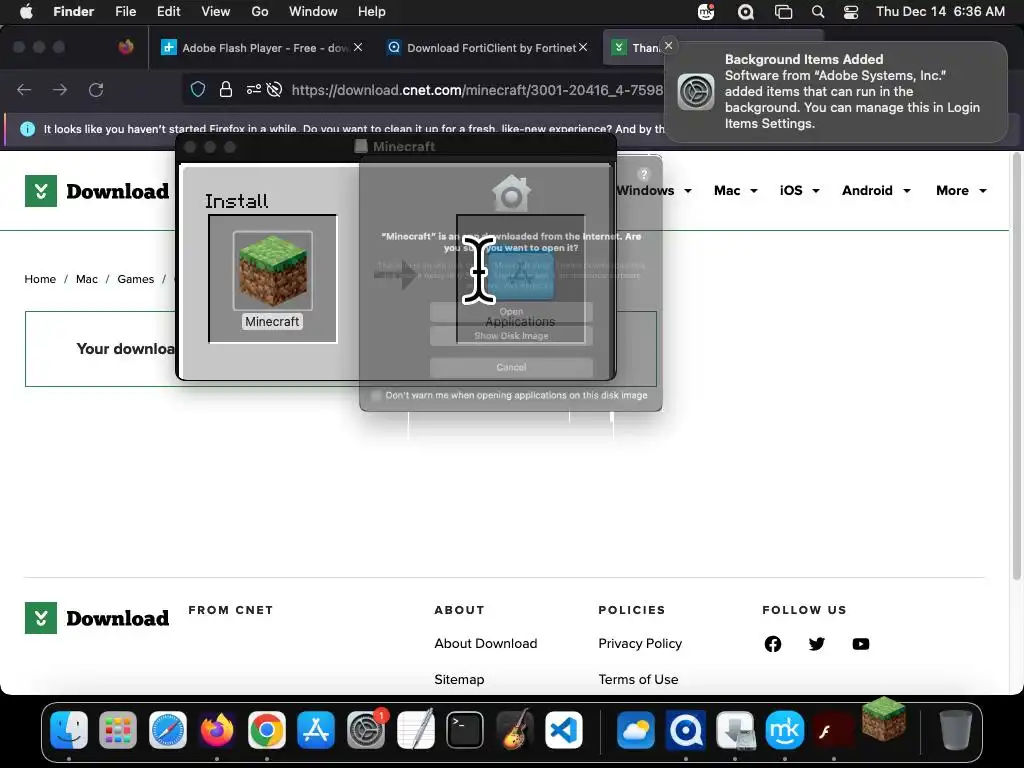The image size is (1024, 768).
Task: Open the Edit menu
Action: pos(168,11)
